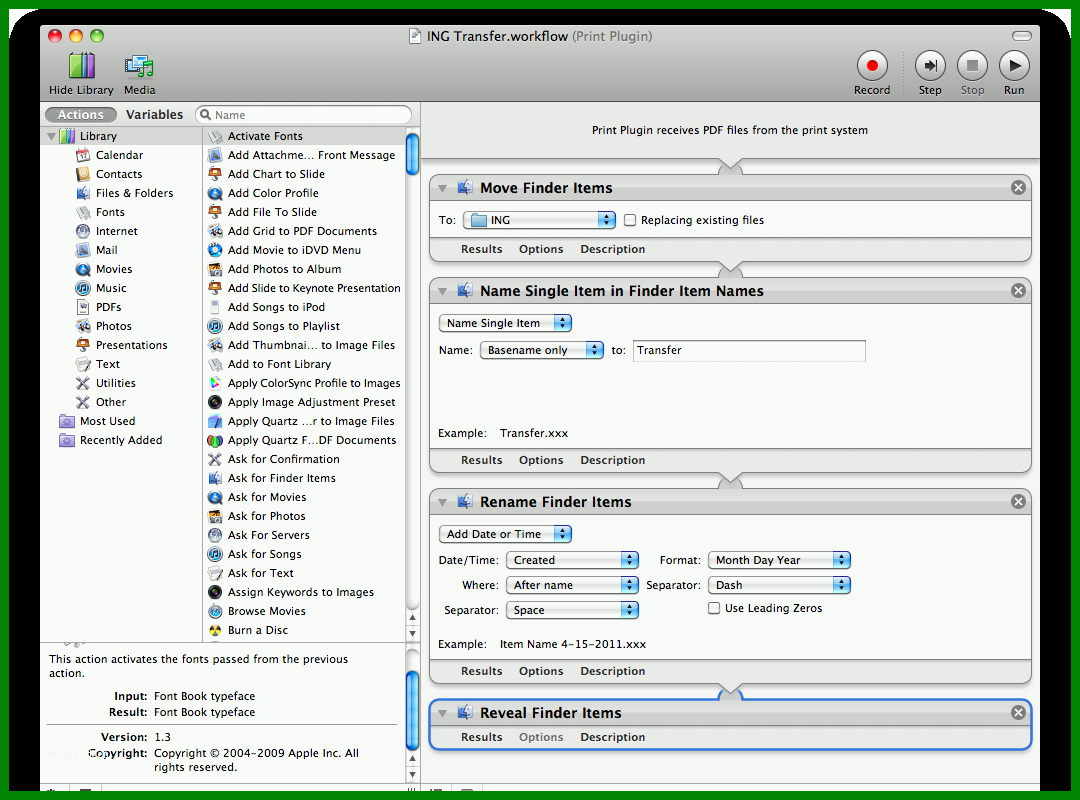Select the Browse Movies action

[x=304, y=611]
